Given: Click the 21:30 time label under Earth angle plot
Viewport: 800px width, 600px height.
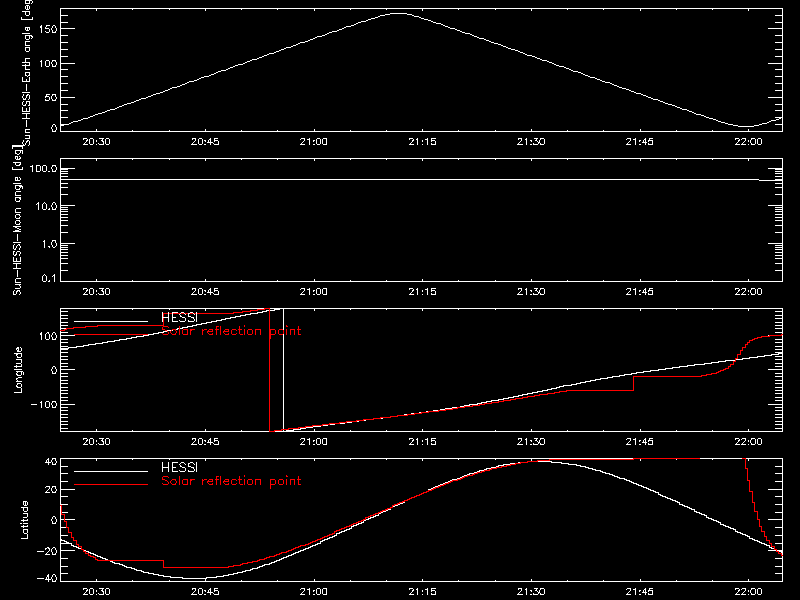Looking at the screenshot, I should point(531,142).
